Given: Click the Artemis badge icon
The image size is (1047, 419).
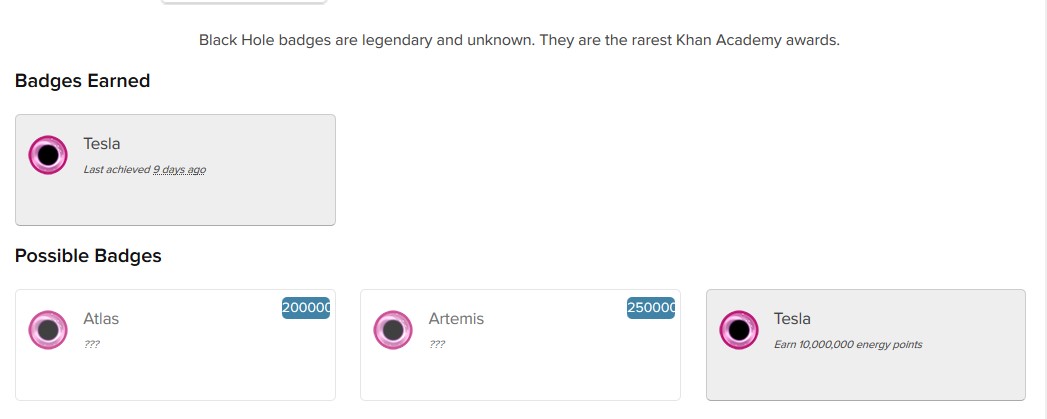Looking at the screenshot, I should 393,330.
